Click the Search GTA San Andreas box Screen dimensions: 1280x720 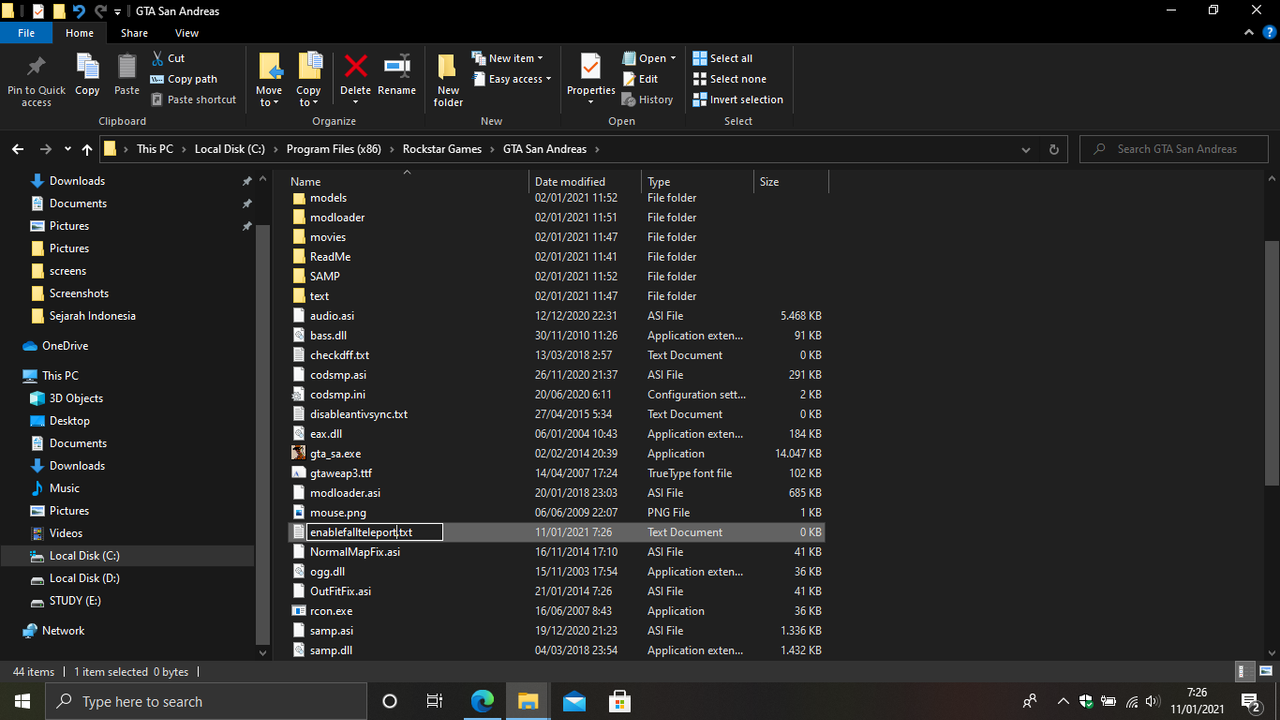[x=1174, y=149]
